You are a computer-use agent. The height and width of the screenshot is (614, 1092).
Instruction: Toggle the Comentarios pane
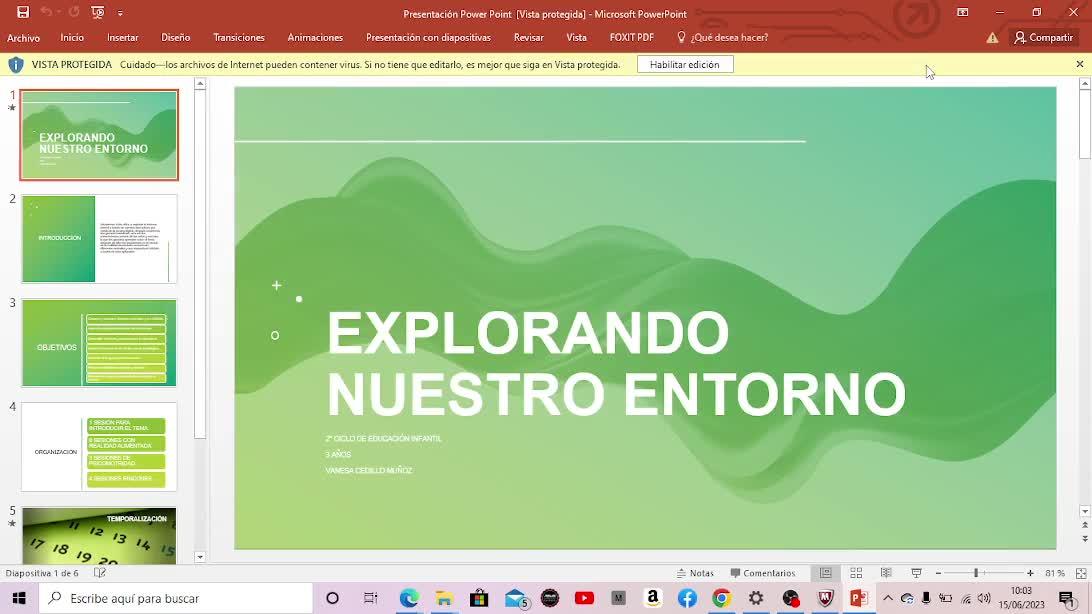(763, 573)
